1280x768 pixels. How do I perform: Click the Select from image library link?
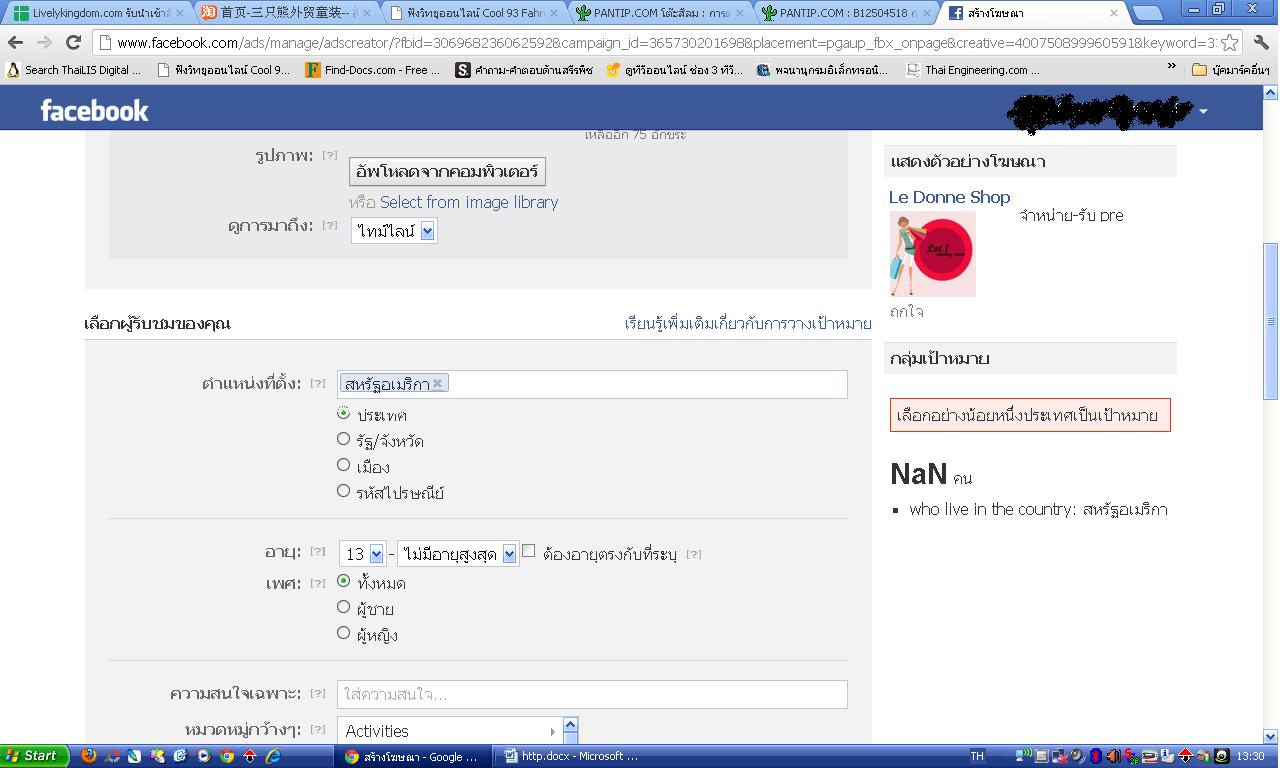coord(469,202)
